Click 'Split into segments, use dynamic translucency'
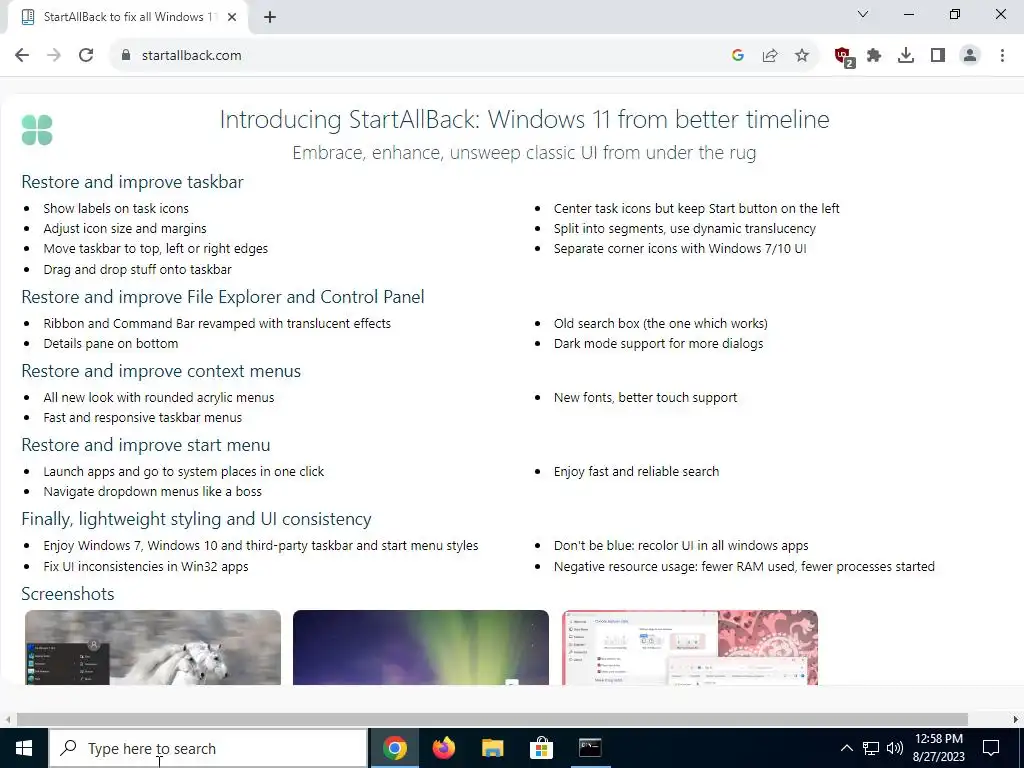 pyautogui.click(x=684, y=229)
